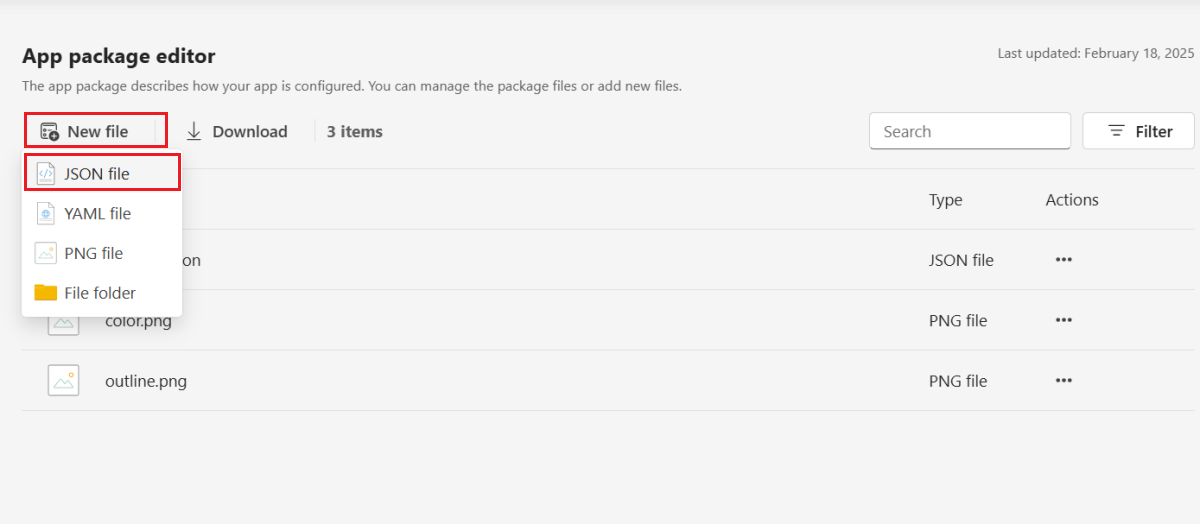This screenshot has width=1200, height=524.
Task: Open more actions for the JSON file row
Action: click(x=1063, y=260)
